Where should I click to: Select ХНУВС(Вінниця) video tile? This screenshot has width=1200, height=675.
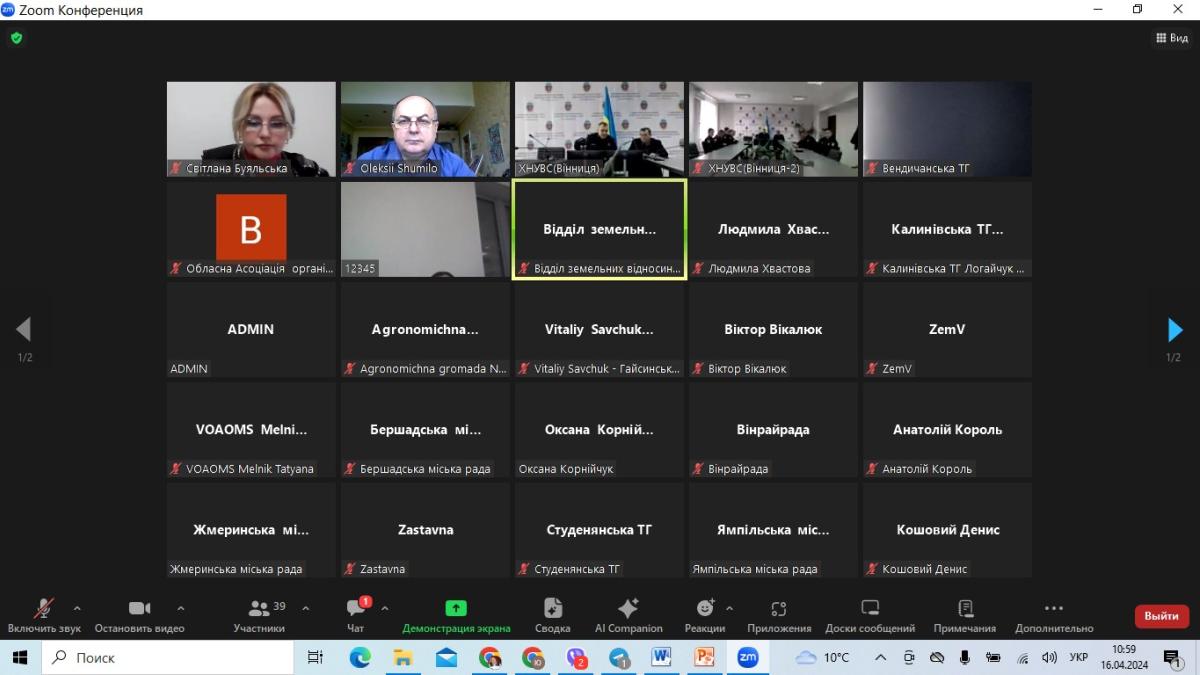point(599,129)
